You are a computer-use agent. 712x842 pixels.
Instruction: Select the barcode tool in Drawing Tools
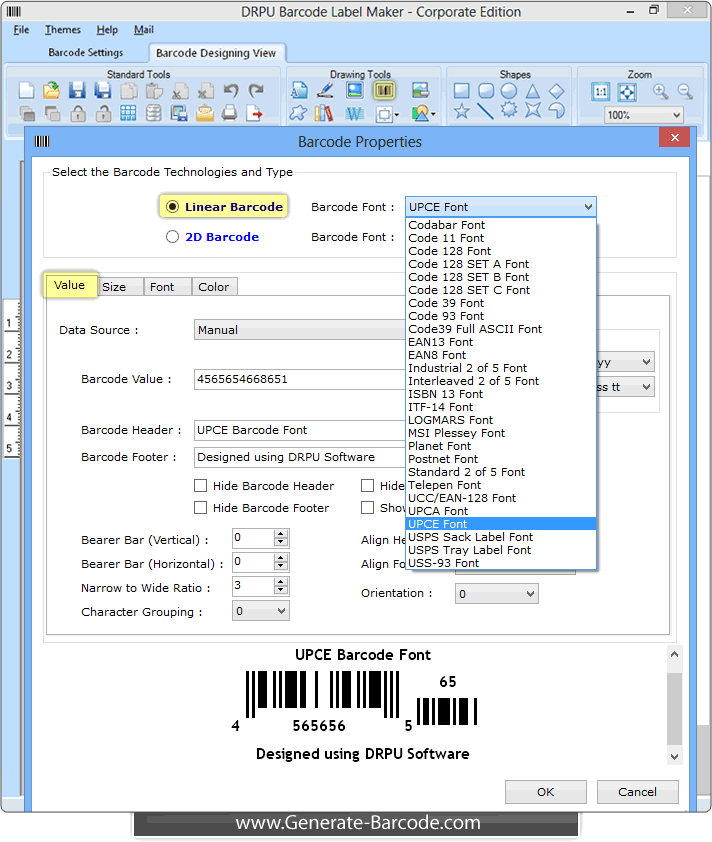coord(384,91)
